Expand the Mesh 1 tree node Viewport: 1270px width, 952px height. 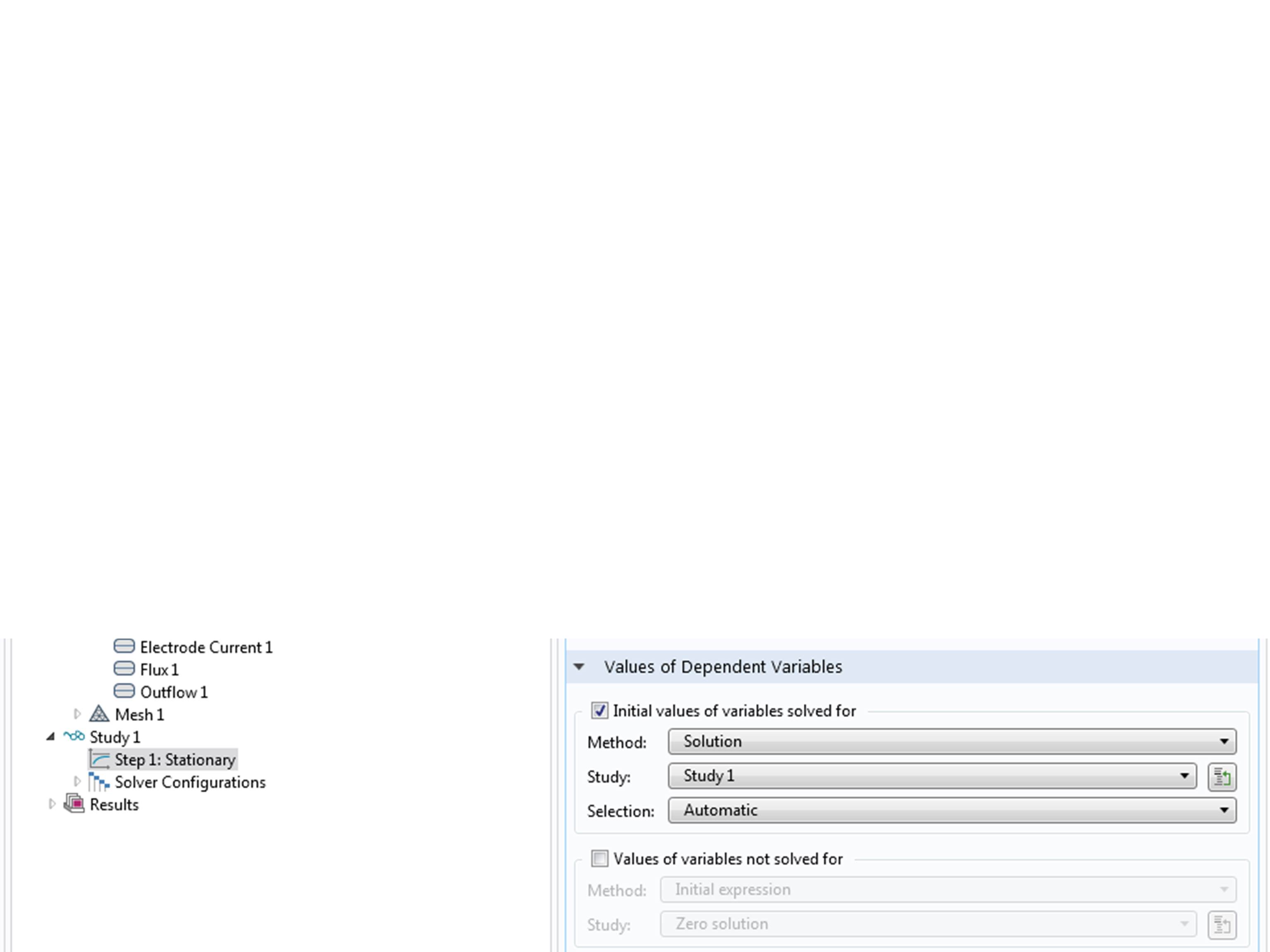pyautogui.click(x=77, y=715)
